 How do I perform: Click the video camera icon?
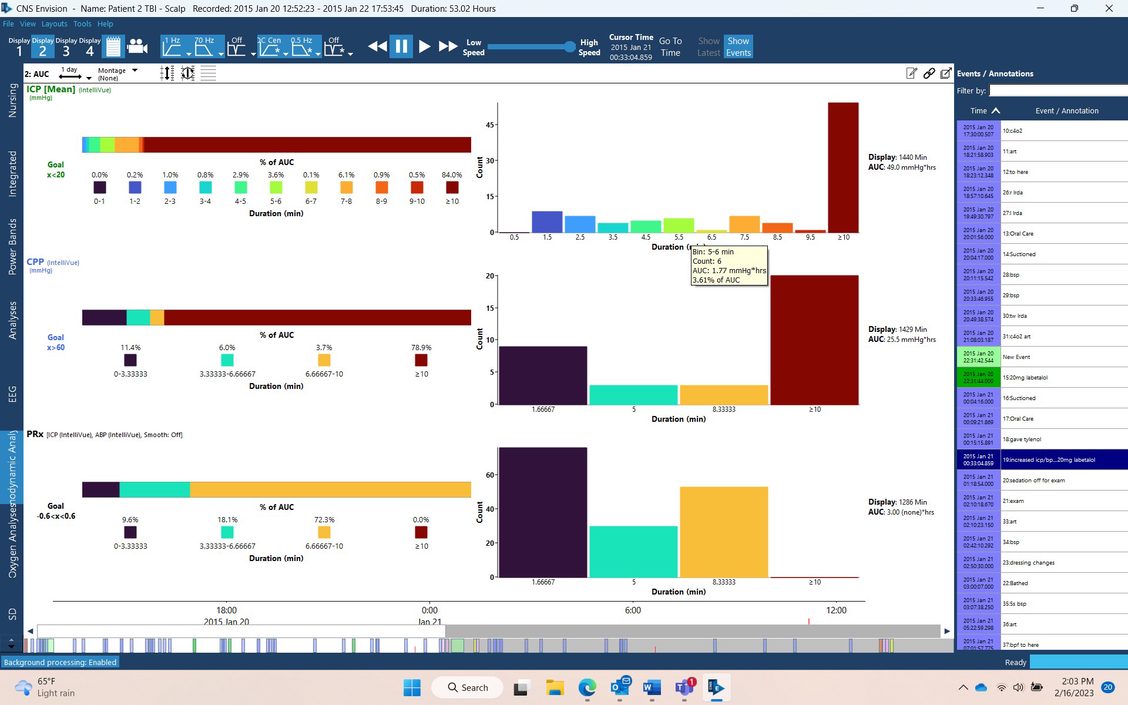(x=137, y=46)
